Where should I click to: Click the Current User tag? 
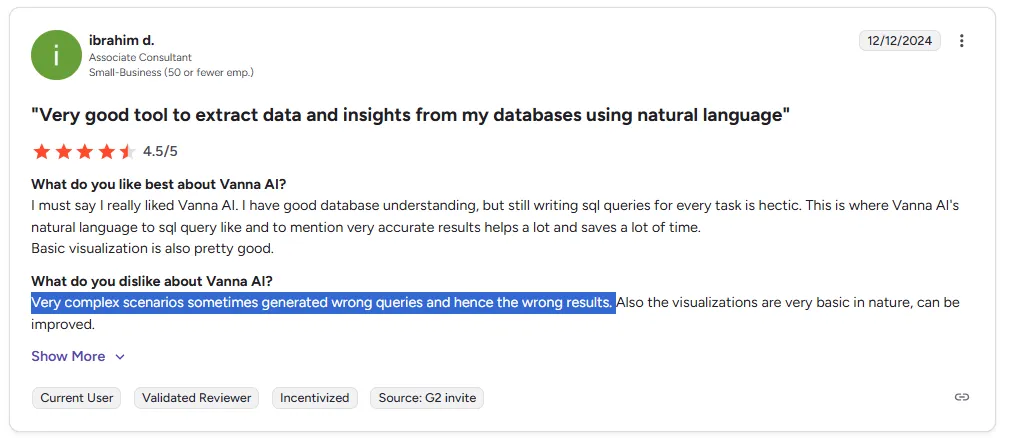pos(76,398)
